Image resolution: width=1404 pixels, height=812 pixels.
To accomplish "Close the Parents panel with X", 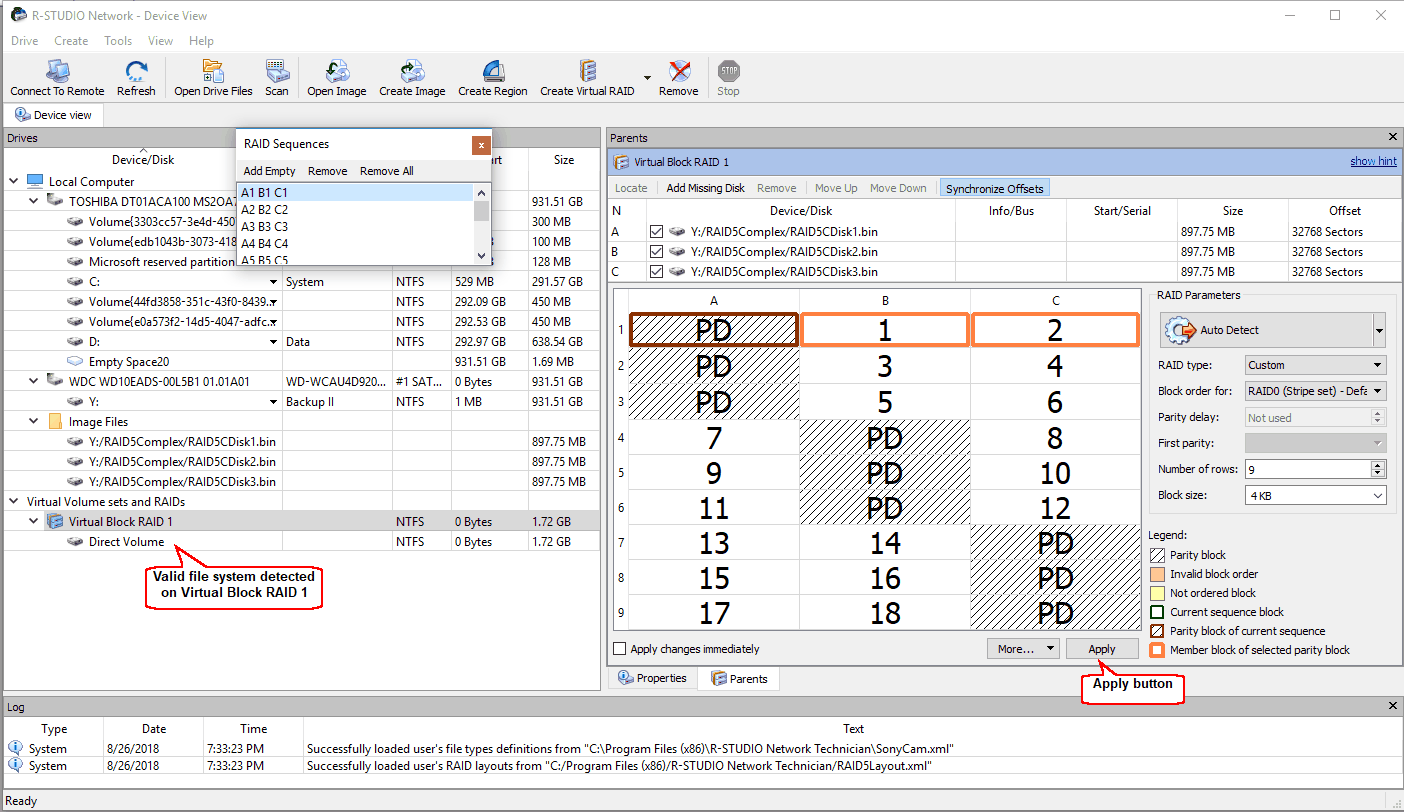I will point(1393,137).
